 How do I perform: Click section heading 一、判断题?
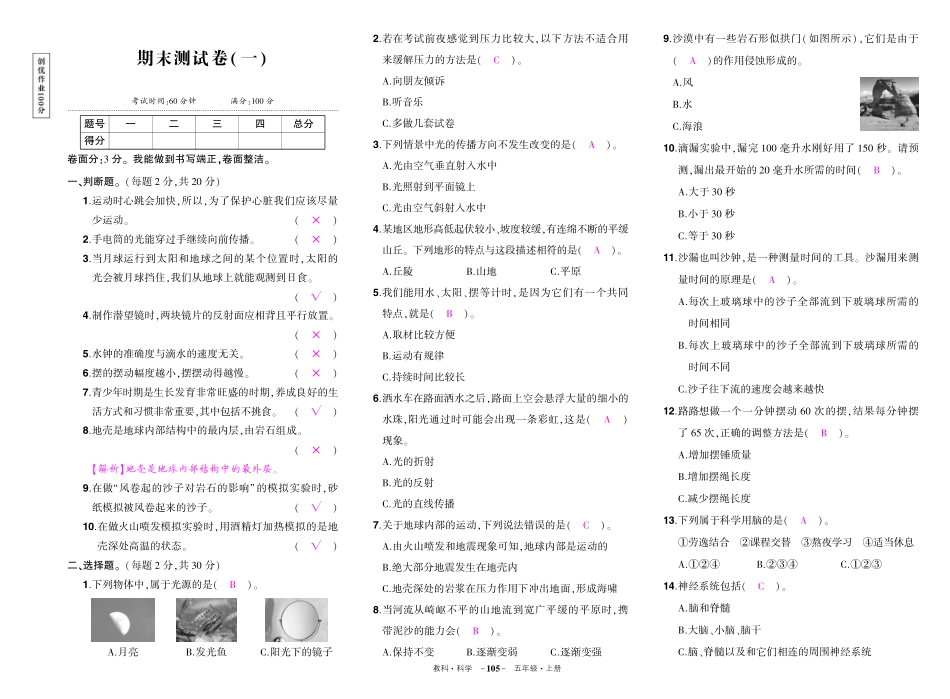tap(92, 181)
